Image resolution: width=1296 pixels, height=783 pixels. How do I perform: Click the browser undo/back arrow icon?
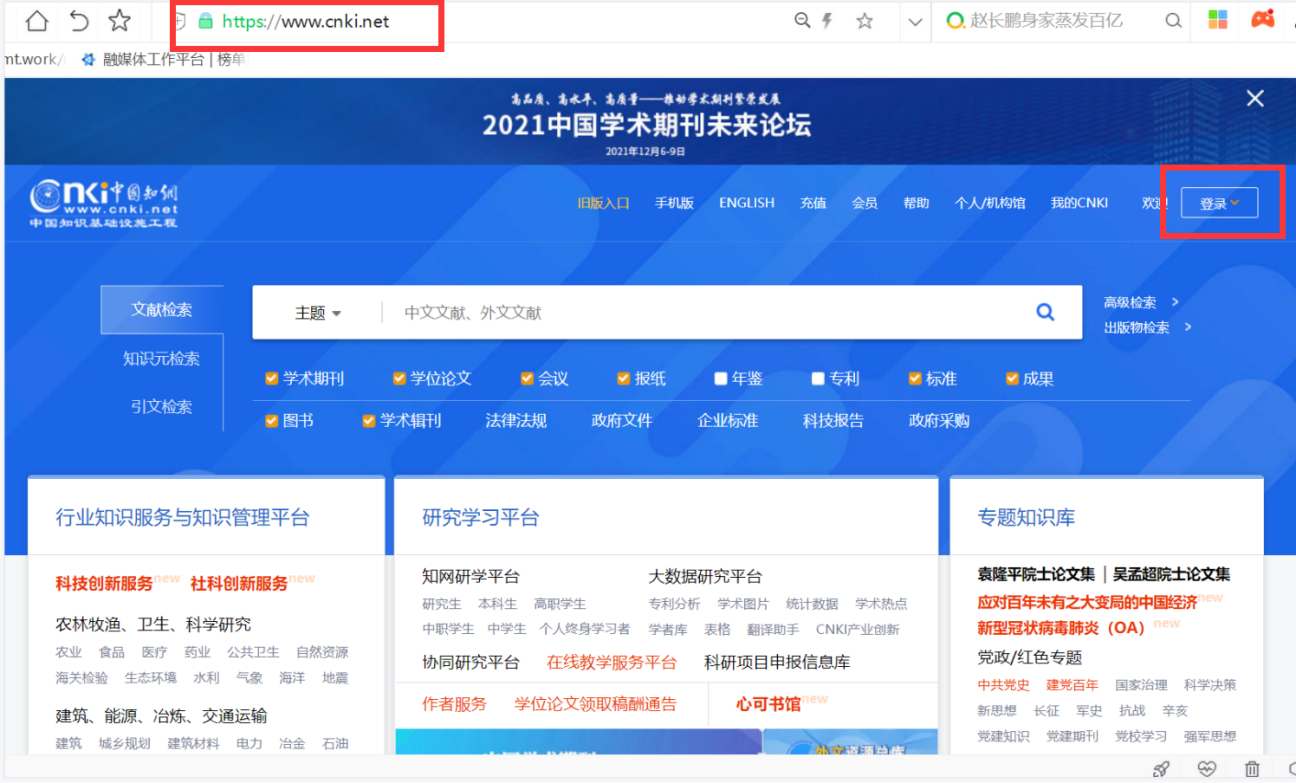(x=78, y=21)
